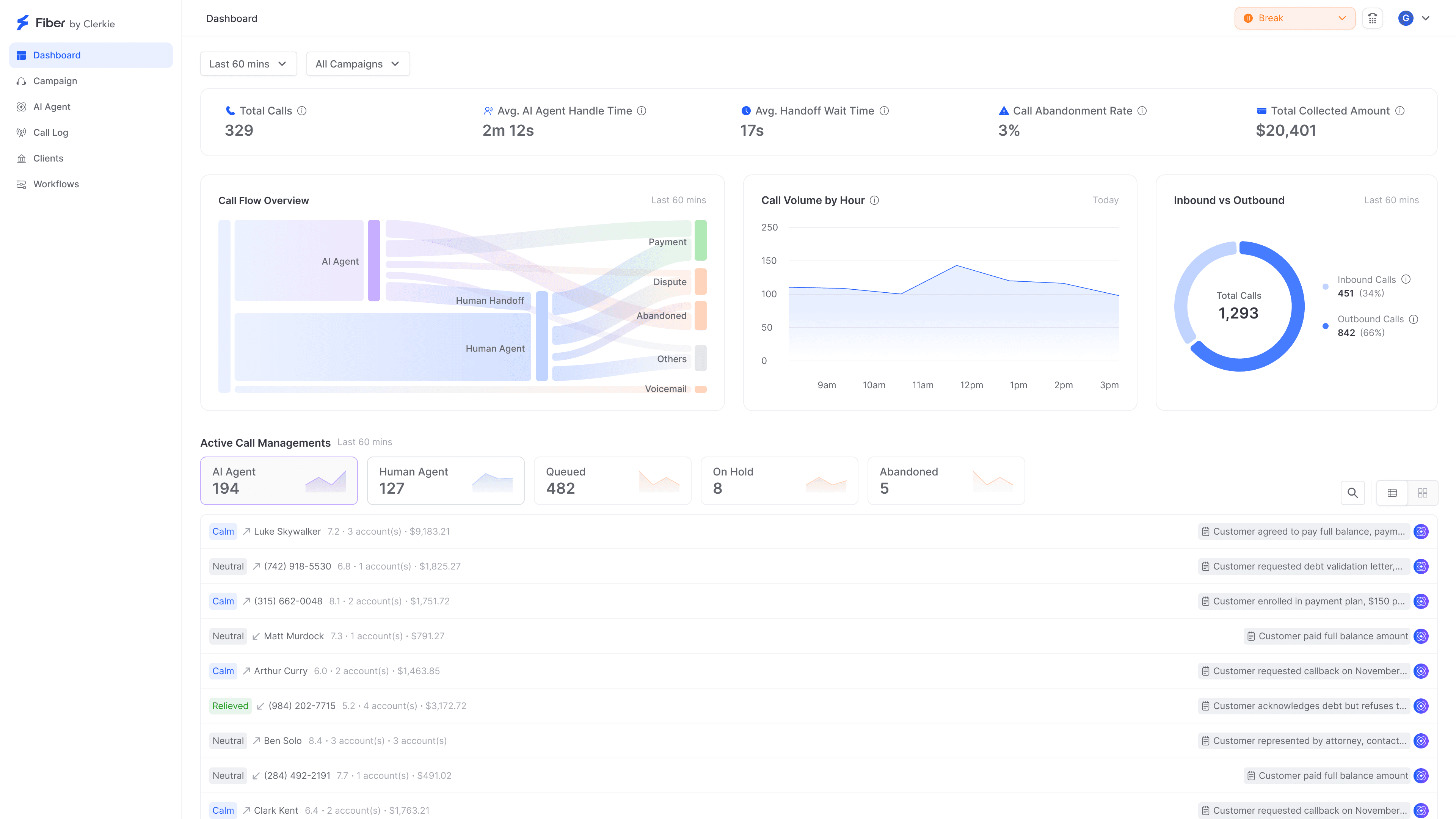This screenshot has height=819, width=1456.
Task: Click info icon next to Call Volume by Hour
Action: 874,200
